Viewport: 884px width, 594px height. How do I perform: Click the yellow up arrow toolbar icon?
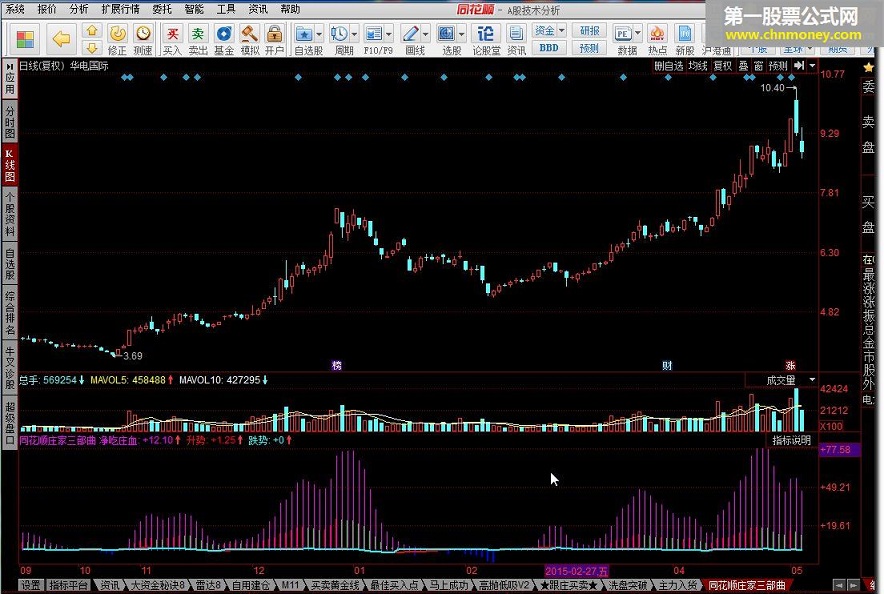coord(92,30)
